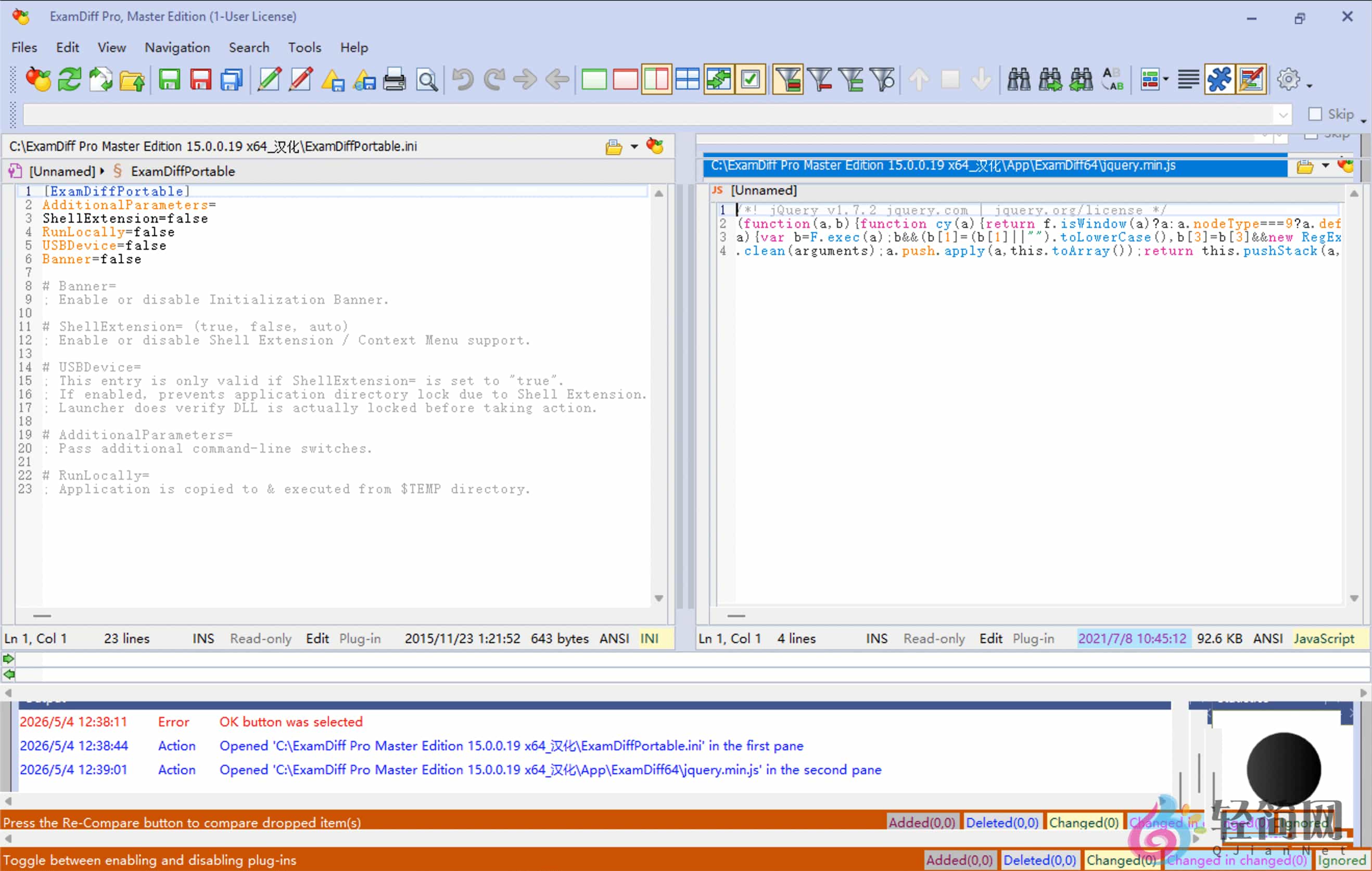This screenshot has height=871, width=1372.
Task: Click Find Next binoculars with right arrow
Action: 1050,80
